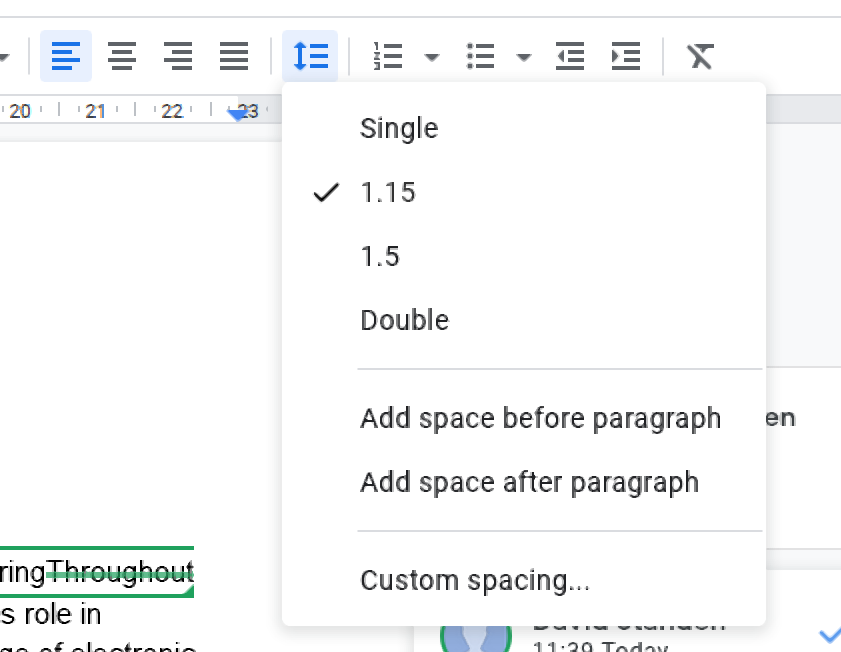Click the left align icon
The width and height of the screenshot is (841, 652).
tap(66, 57)
